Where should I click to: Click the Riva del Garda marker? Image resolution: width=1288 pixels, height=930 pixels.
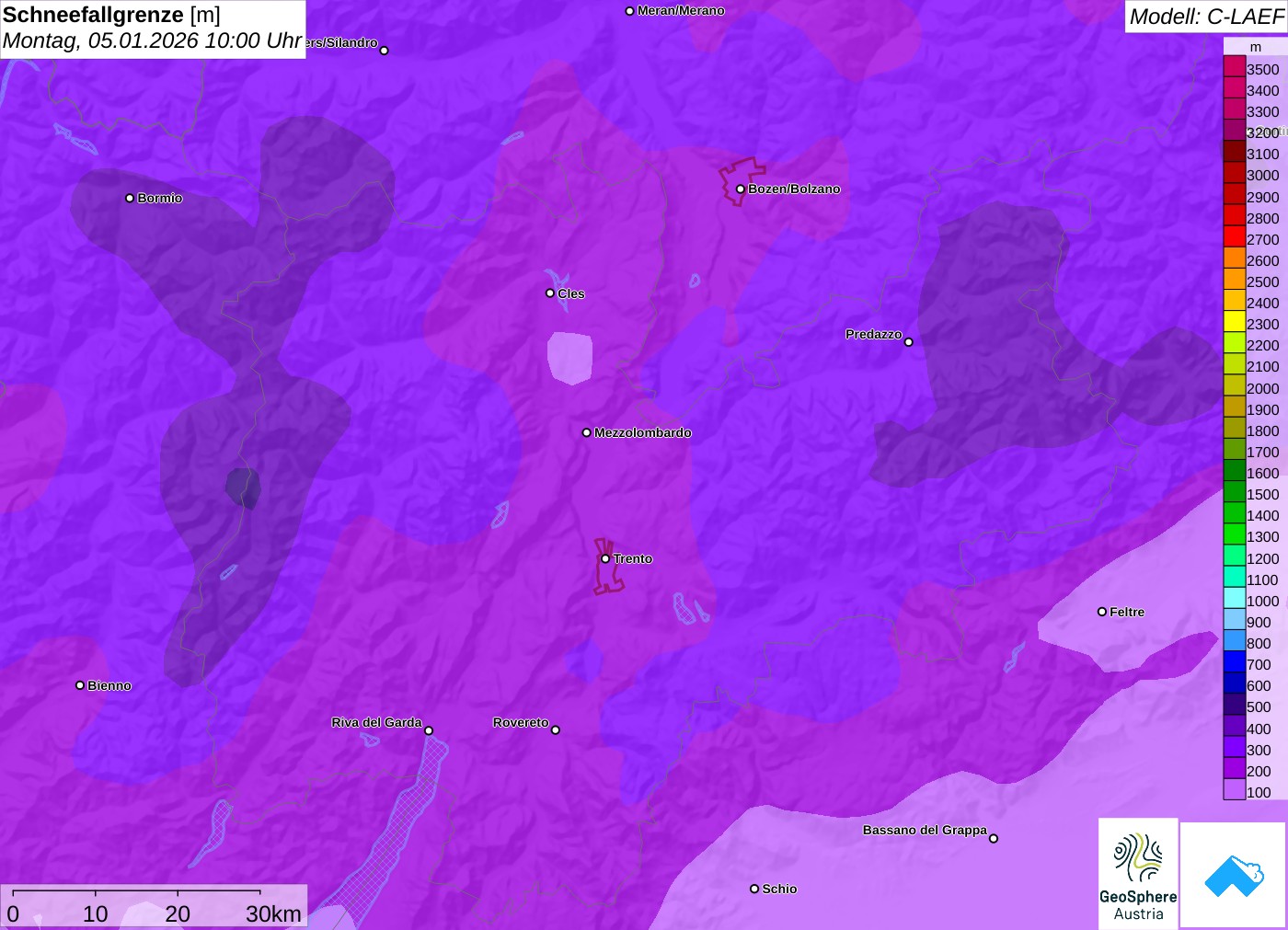click(429, 731)
